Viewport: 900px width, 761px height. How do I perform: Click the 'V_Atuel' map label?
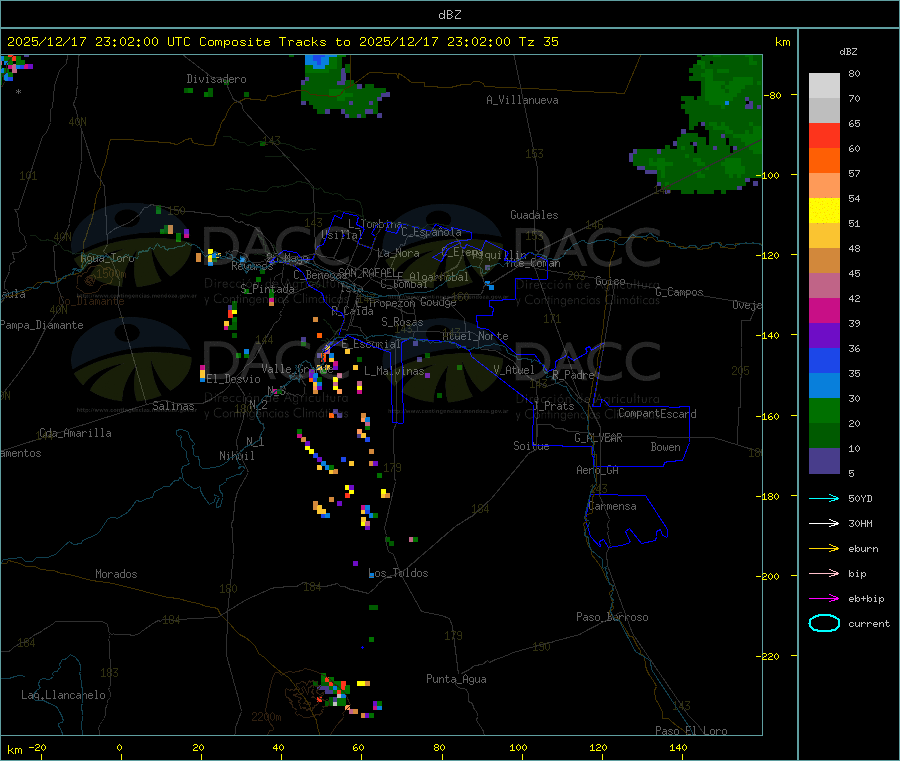(x=514, y=370)
